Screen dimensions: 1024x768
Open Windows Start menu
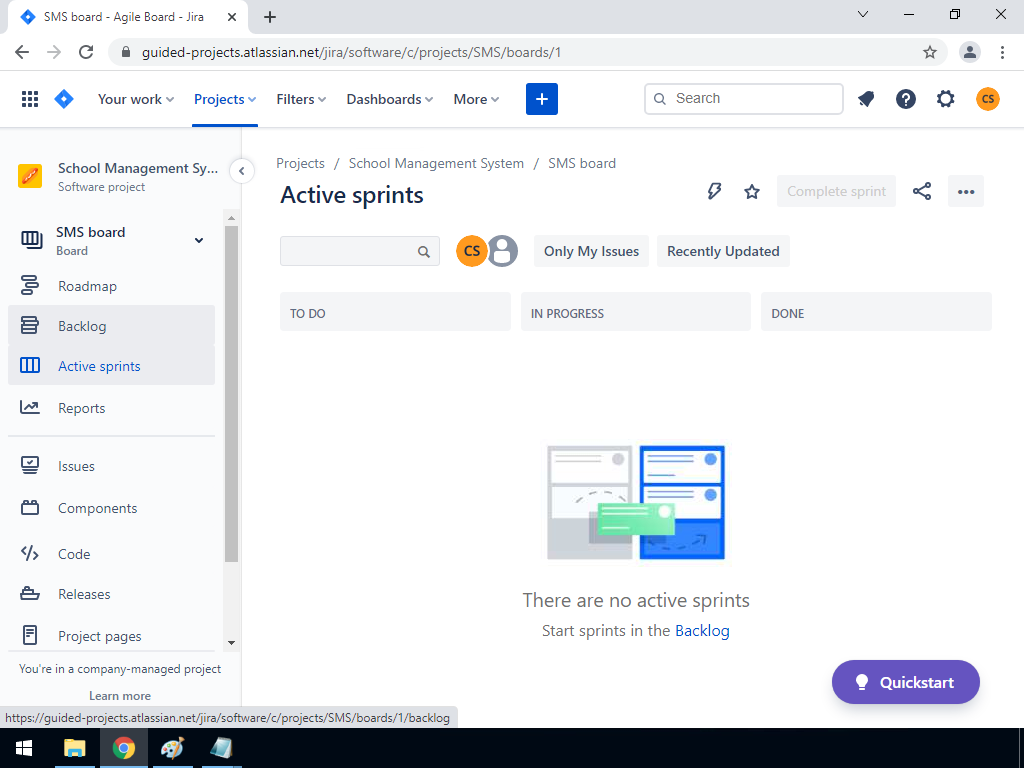[24, 748]
